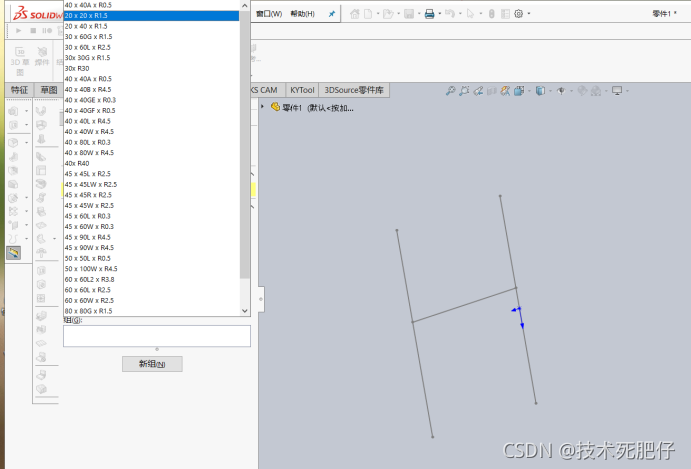Open View Settings monitor icon
Viewport: 691px width, 469px height.
[x=617, y=91]
